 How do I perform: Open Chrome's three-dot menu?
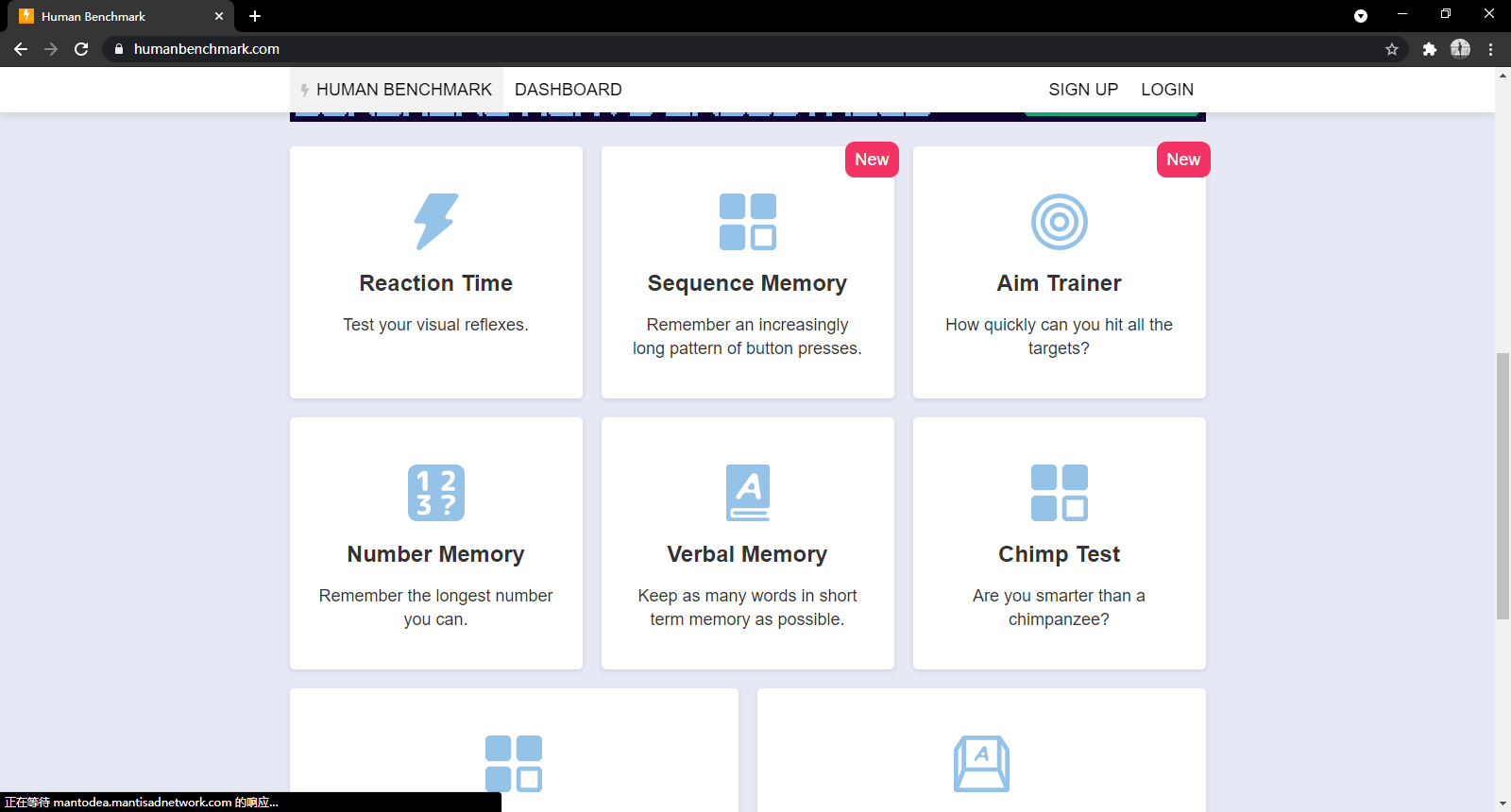(x=1491, y=49)
